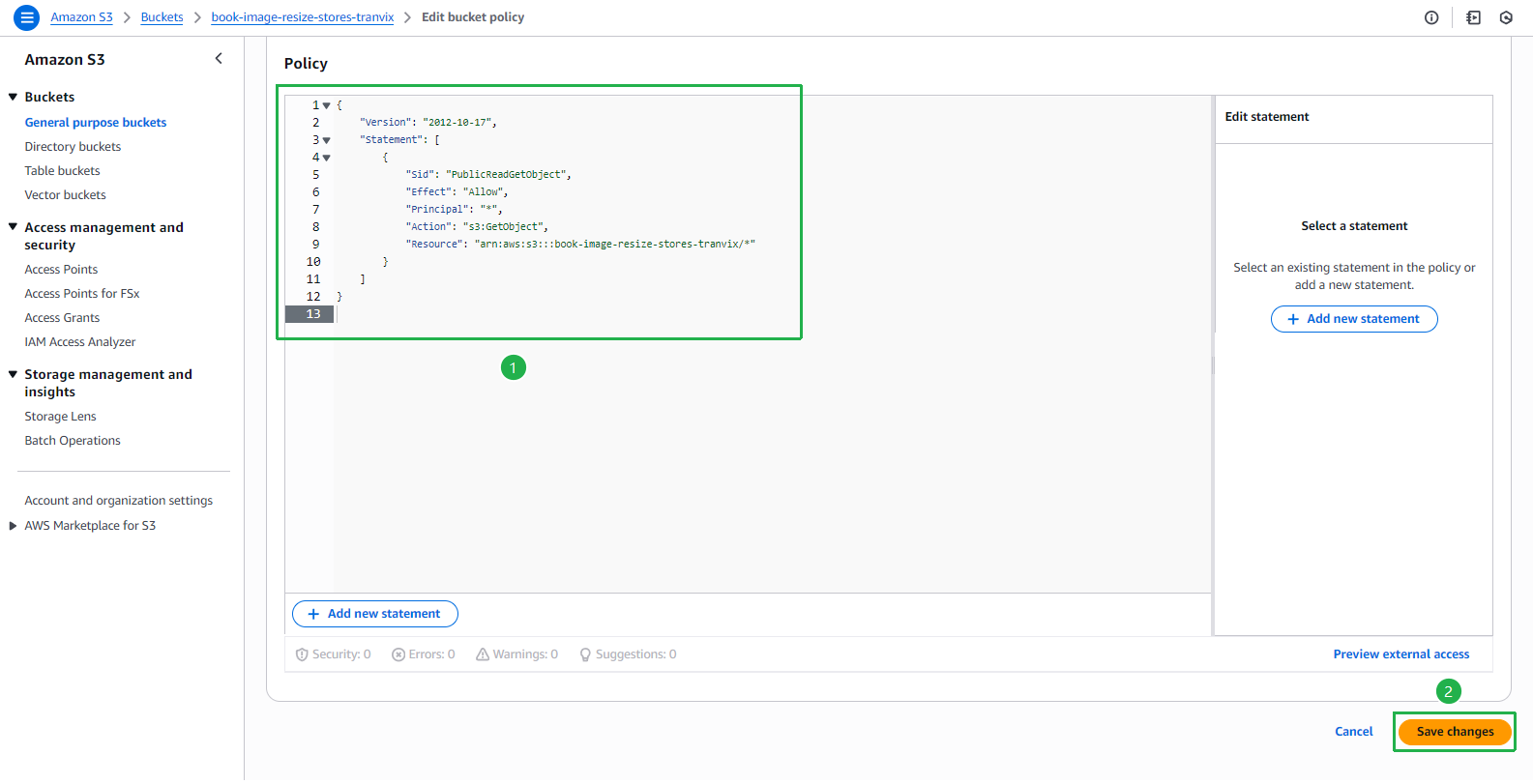Go to Amazon S3 breadcrumb
Image resolution: width=1533 pixels, height=784 pixels.
(81, 17)
